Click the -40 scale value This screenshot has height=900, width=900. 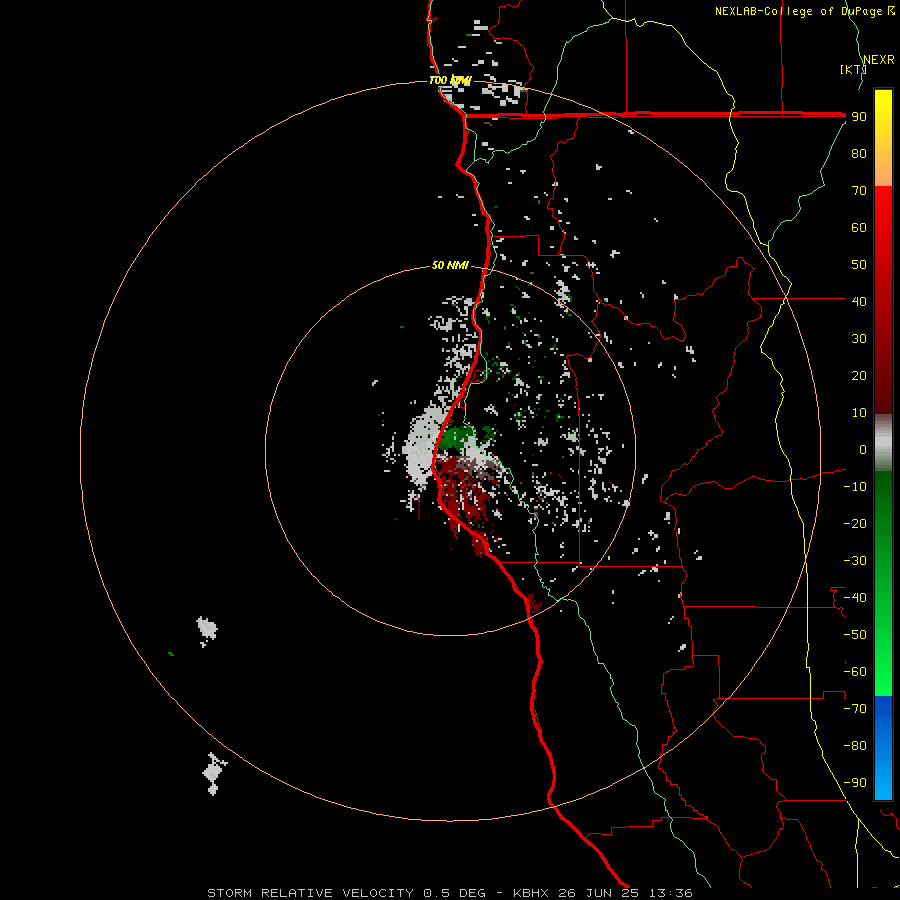coord(855,598)
